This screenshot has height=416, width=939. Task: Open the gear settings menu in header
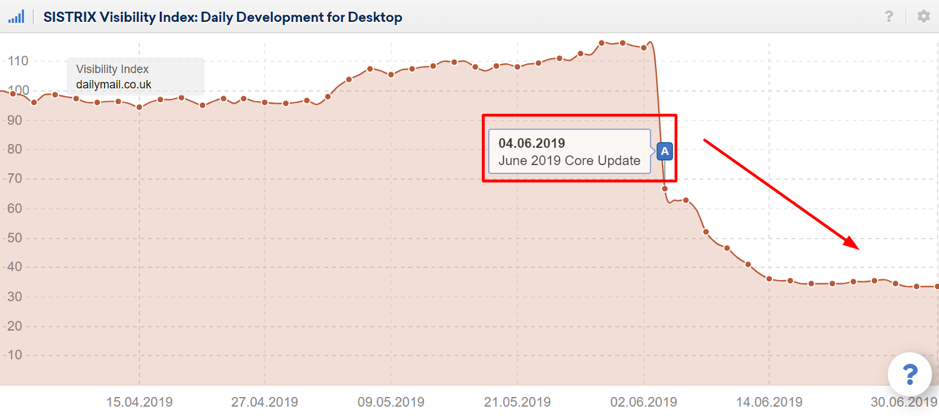(923, 17)
